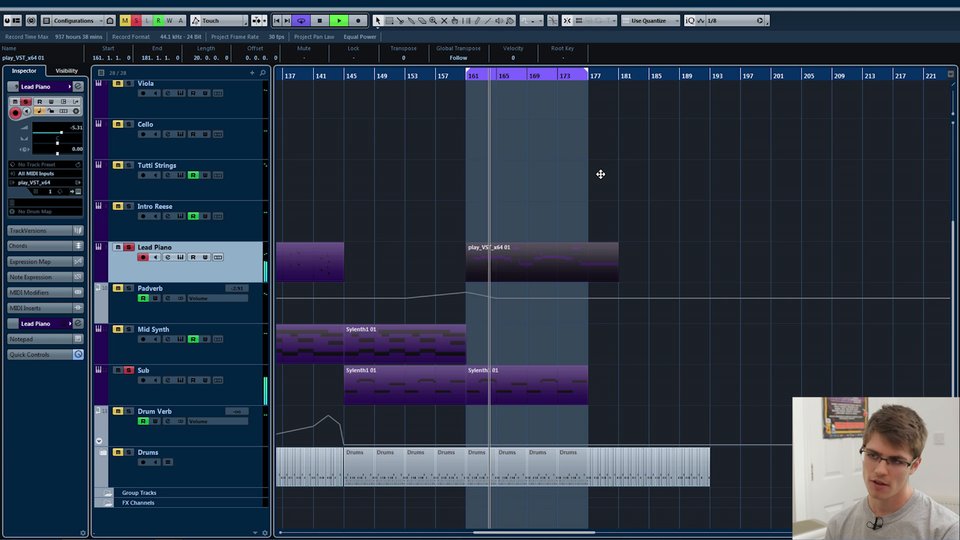Toggle Read automation on Intro Reese track
This screenshot has height=540, width=960.
click(193, 216)
